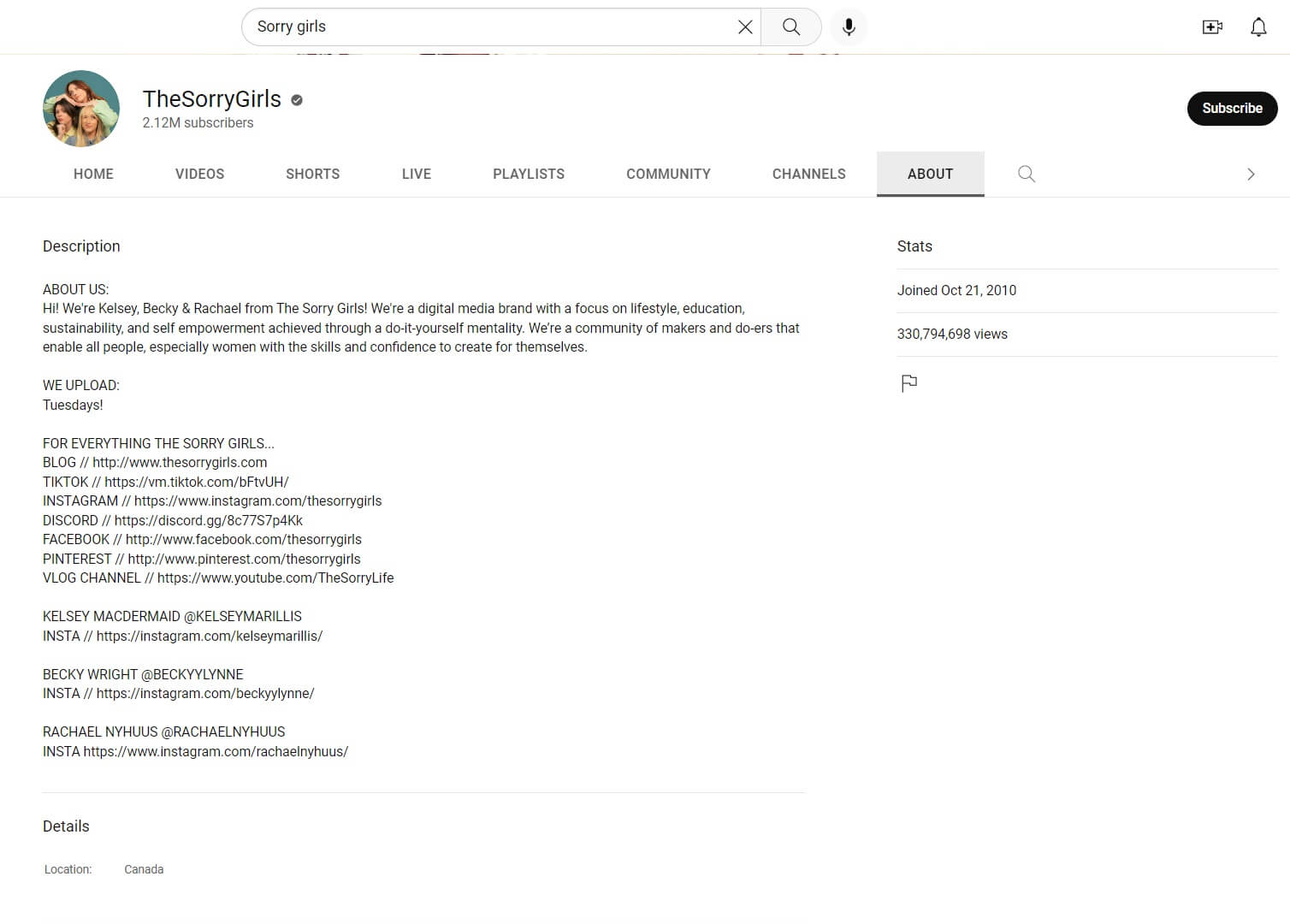
Task: Click the ABOUT US: label
Action: 75,290
